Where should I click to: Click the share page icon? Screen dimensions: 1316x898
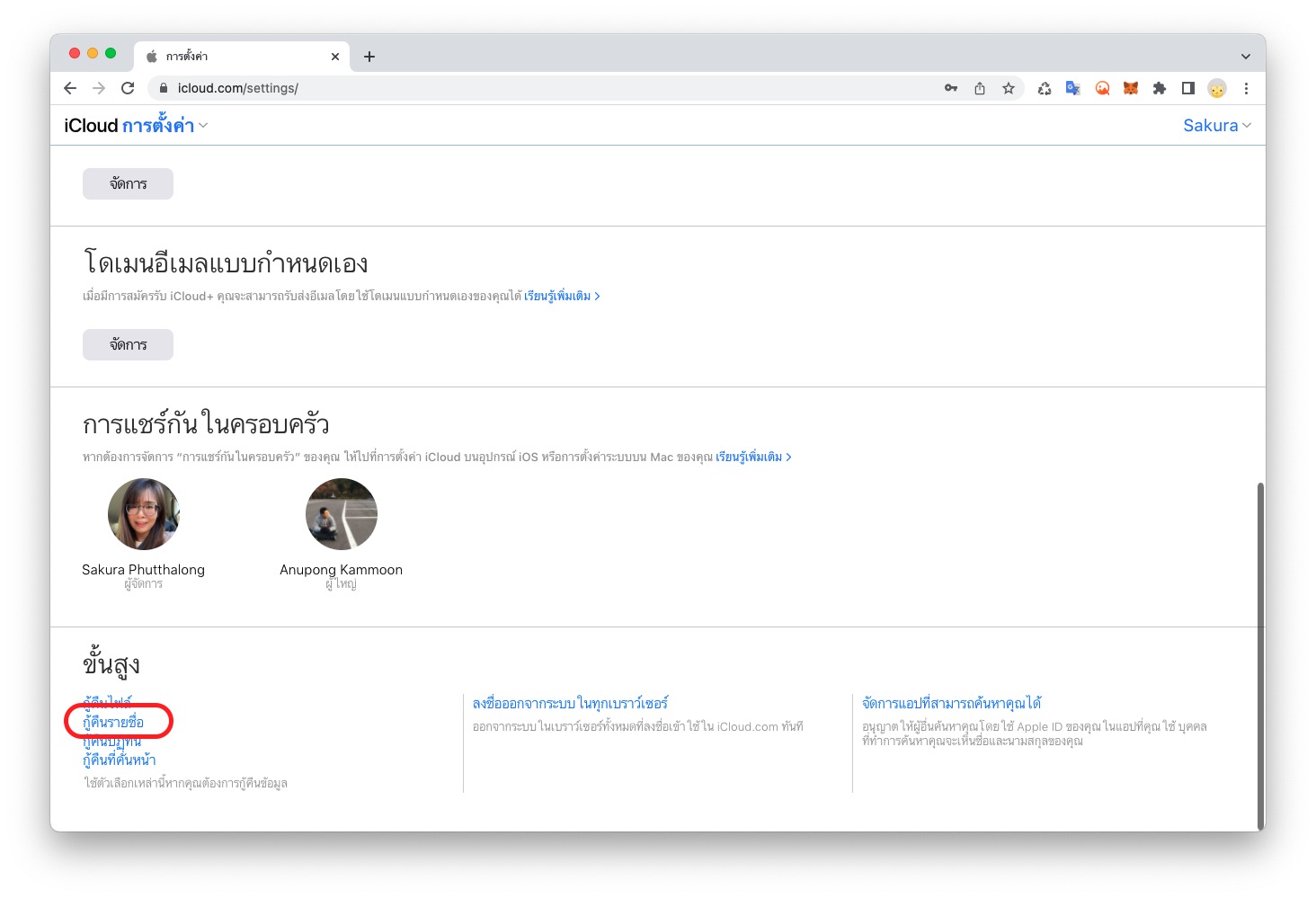point(980,88)
